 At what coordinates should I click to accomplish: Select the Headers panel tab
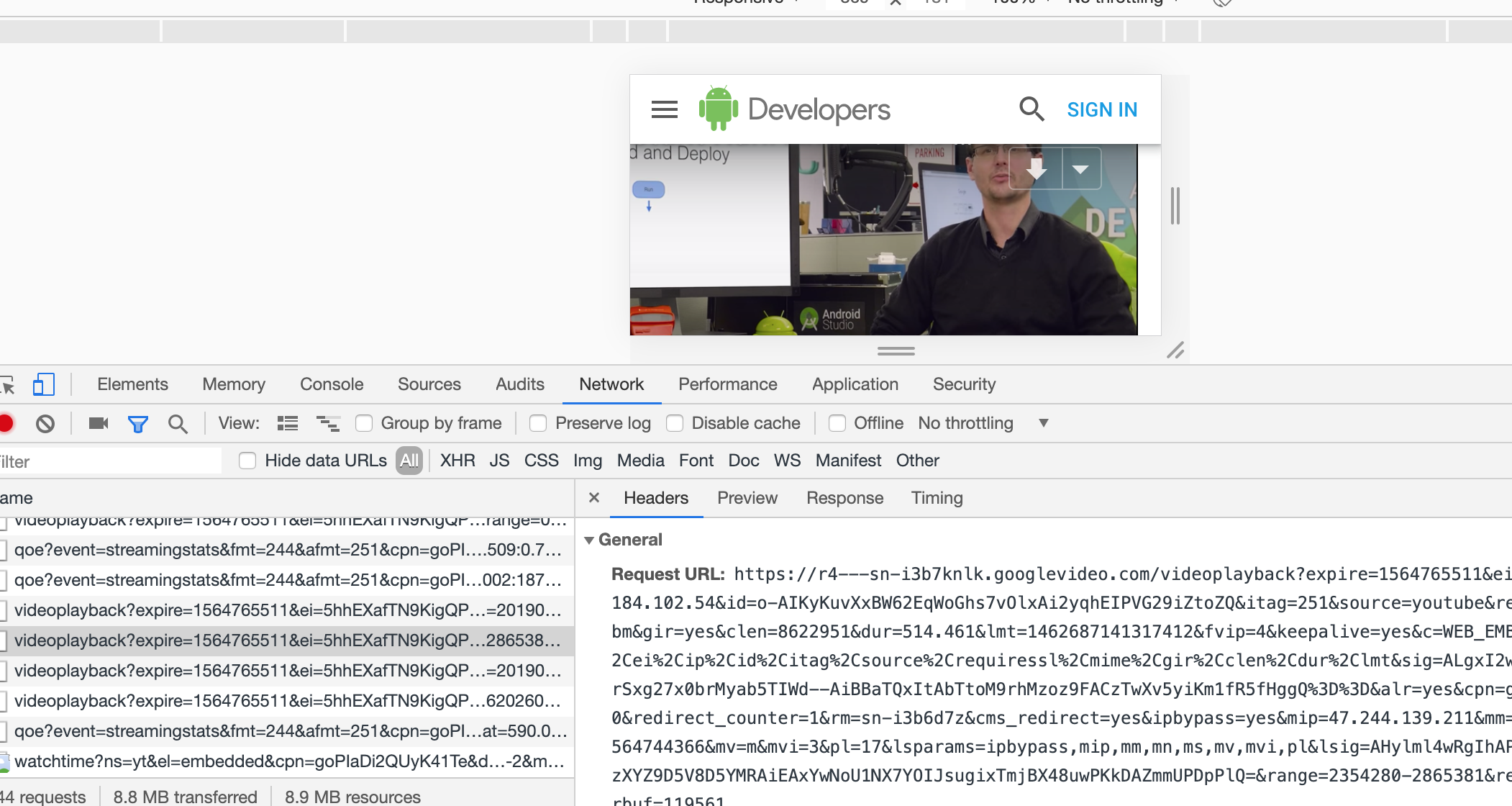[656, 498]
